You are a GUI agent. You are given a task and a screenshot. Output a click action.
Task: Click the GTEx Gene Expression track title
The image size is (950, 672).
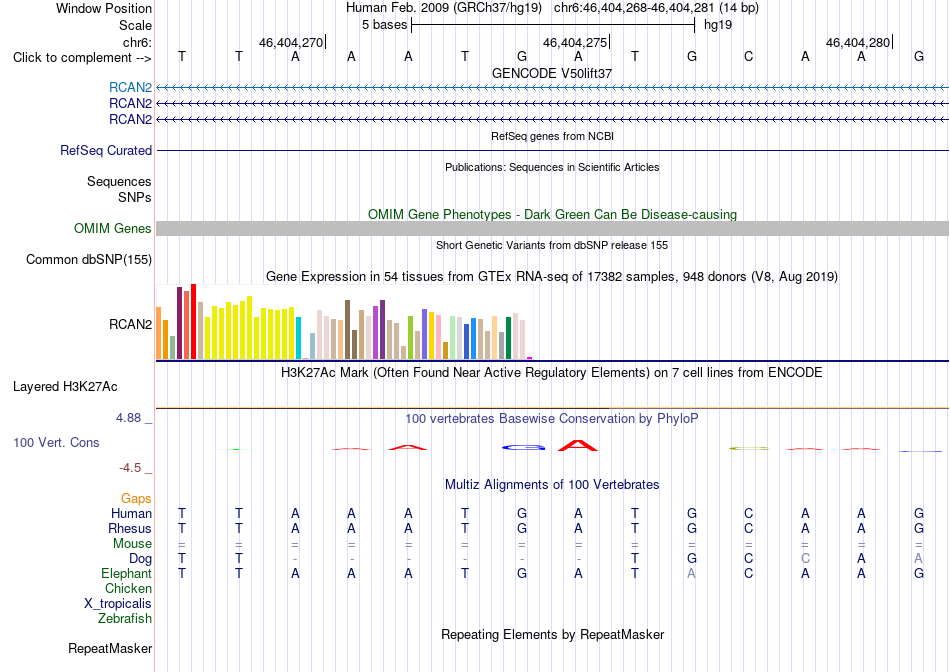point(552,277)
